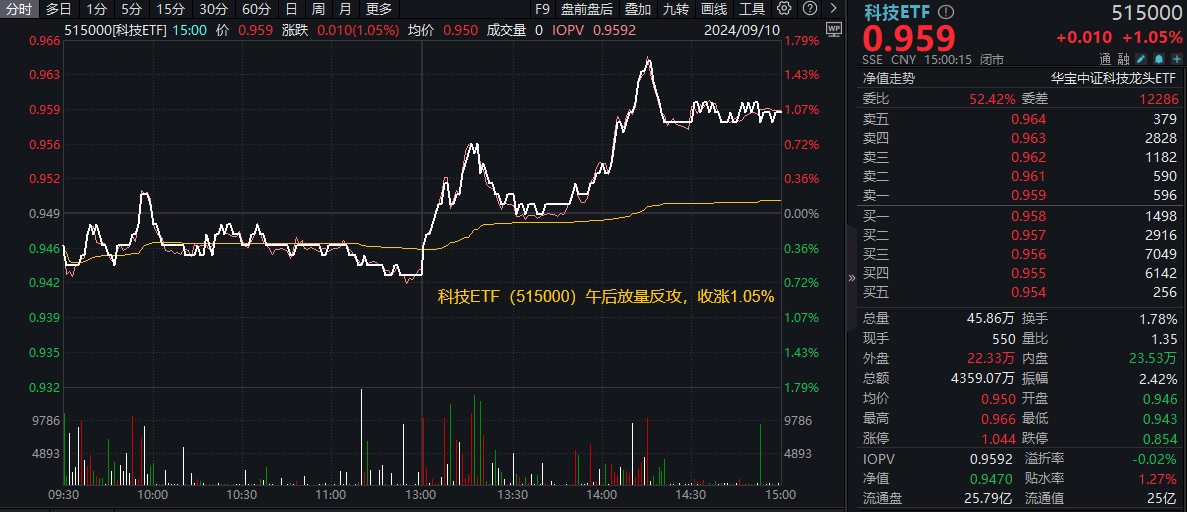Click the info icon beside 科技ETF title
The image size is (1187, 512).
(x=946, y=12)
